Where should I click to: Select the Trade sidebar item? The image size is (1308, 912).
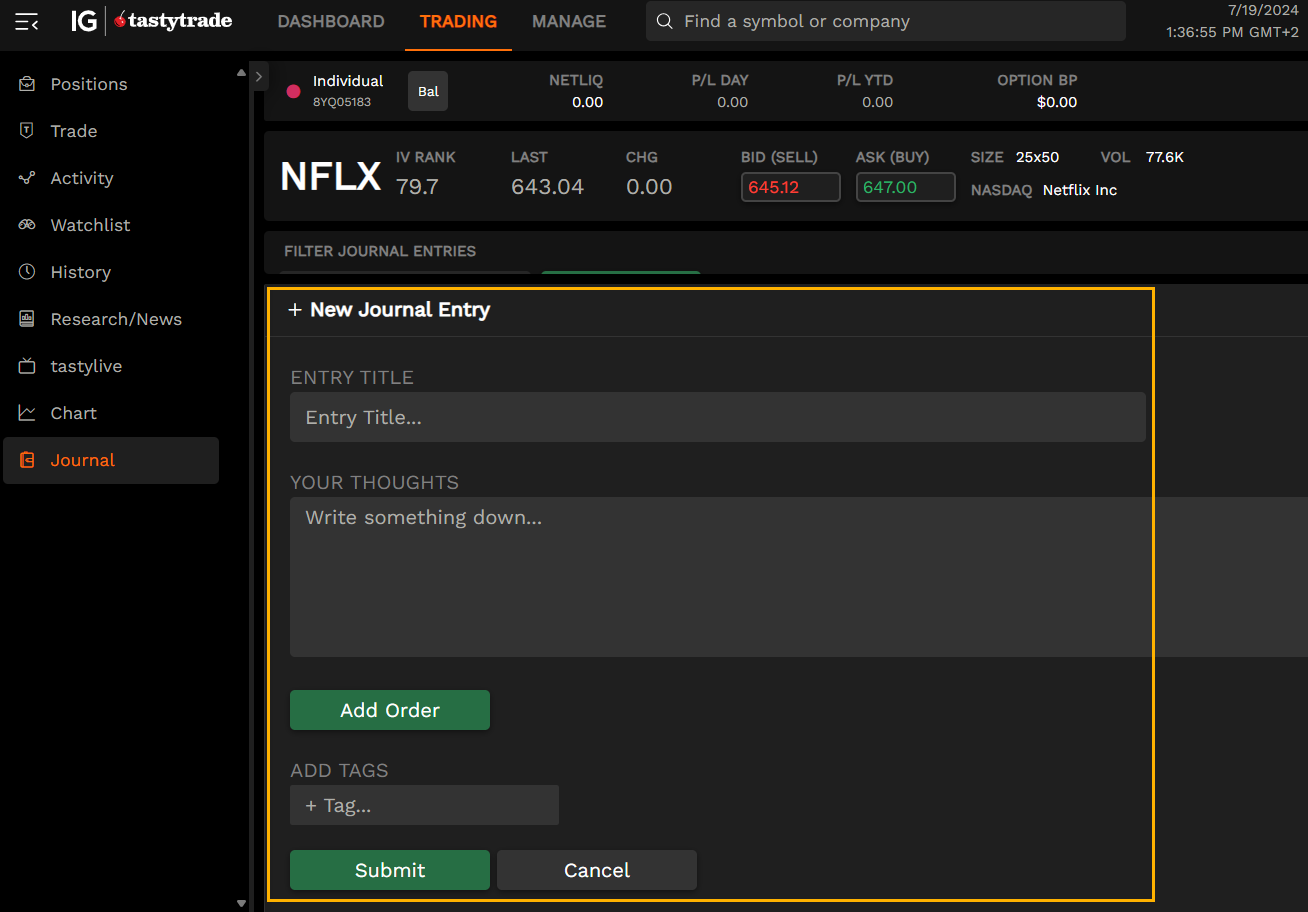point(111,131)
